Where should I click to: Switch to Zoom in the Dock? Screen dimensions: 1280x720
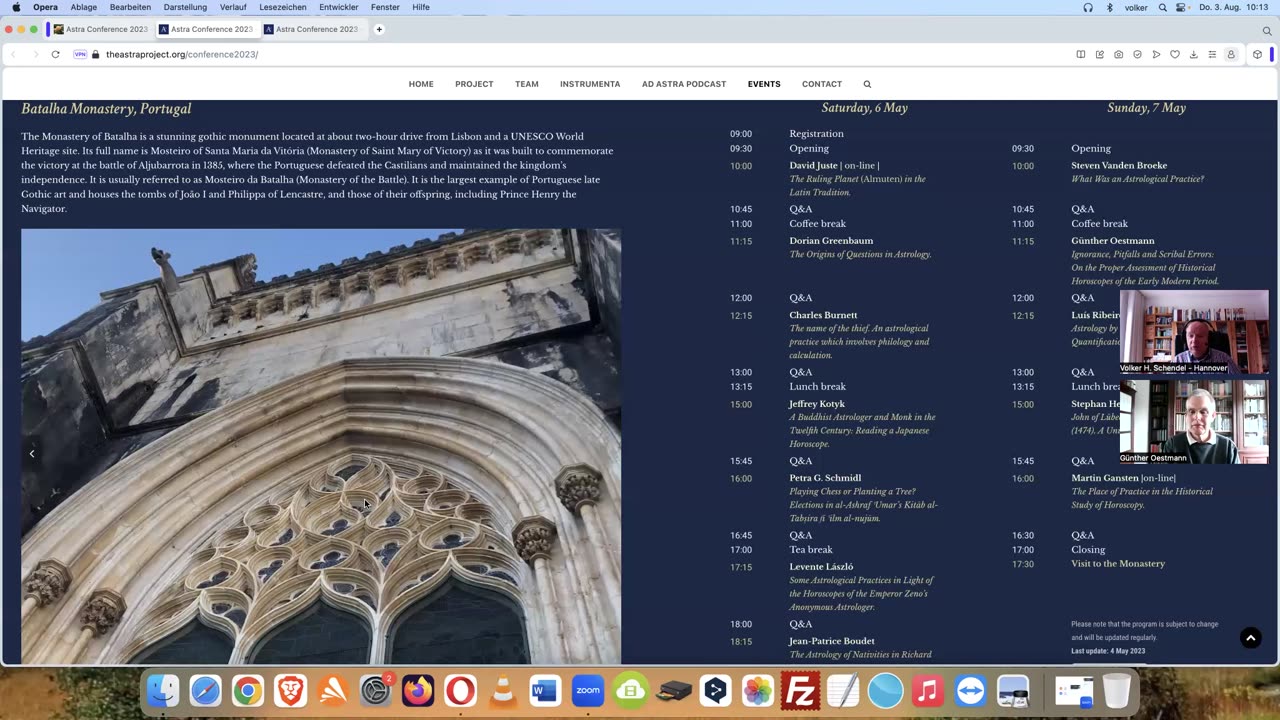pos(588,691)
